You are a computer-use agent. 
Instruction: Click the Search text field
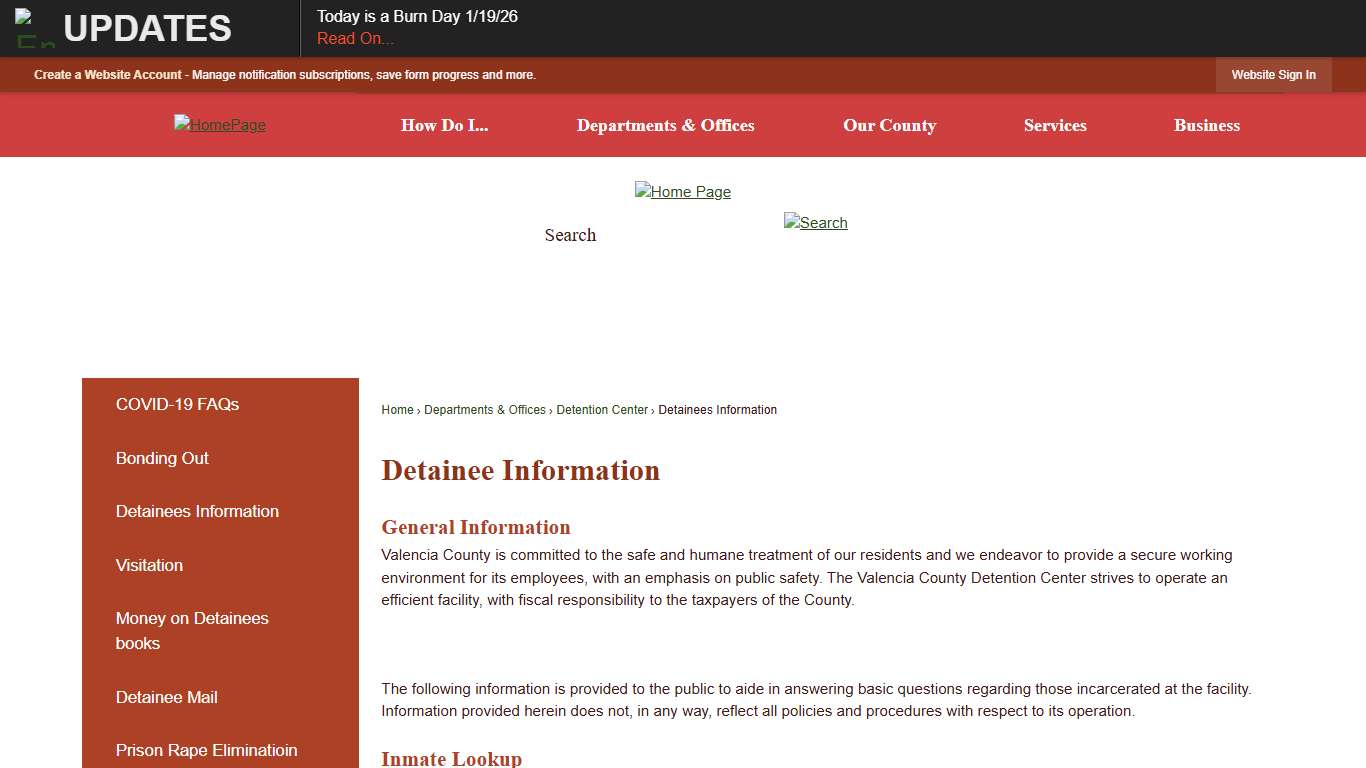tap(570, 235)
